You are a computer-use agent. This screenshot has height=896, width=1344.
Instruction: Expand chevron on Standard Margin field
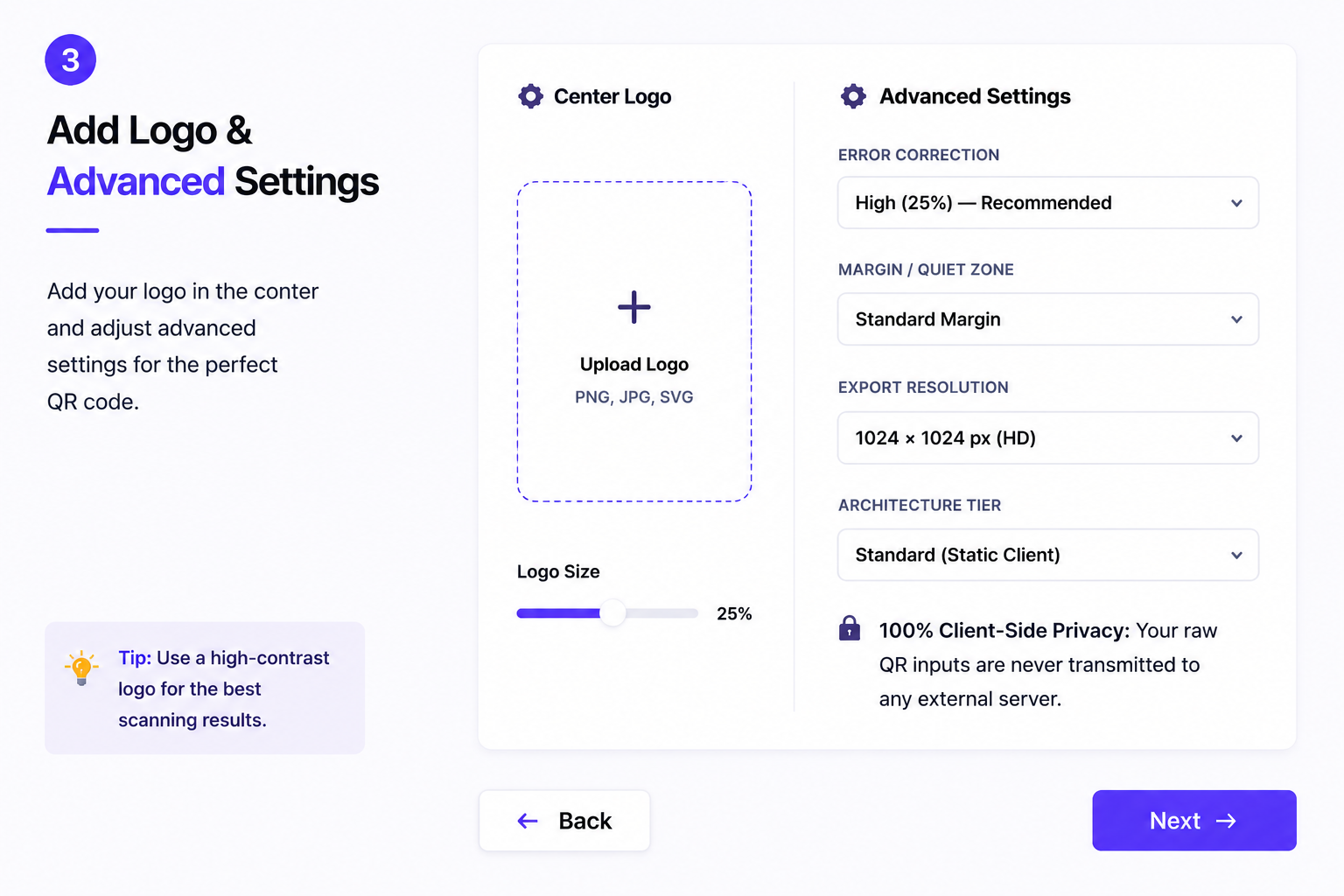1236,319
